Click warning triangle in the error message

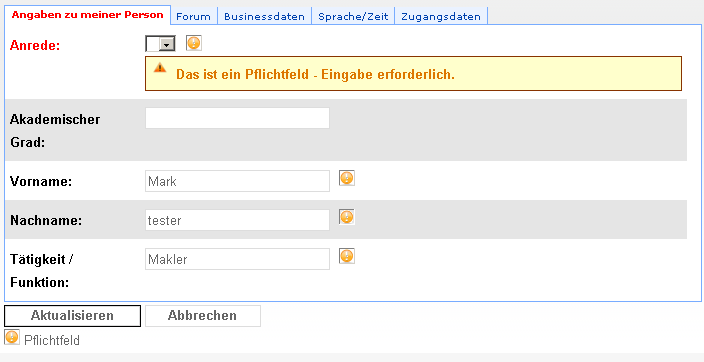(160, 68)
